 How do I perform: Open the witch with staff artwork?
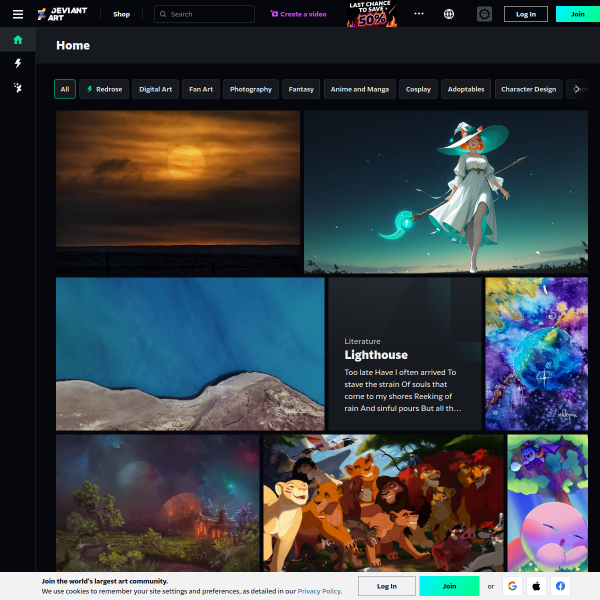446,192
